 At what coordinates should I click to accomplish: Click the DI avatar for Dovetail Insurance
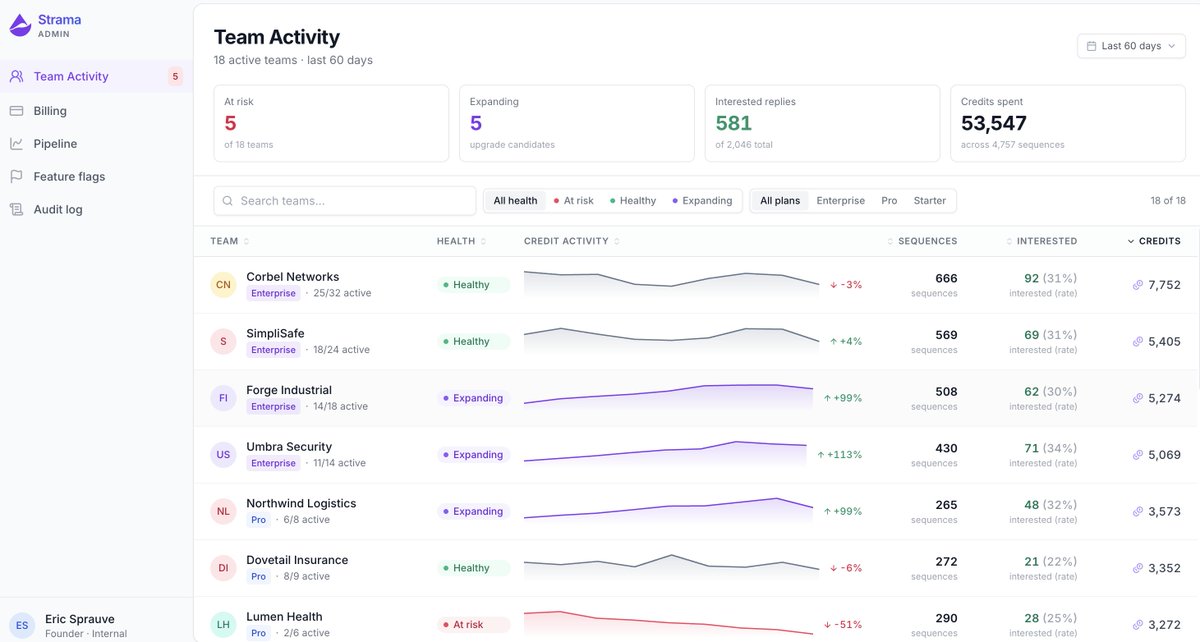[x=223, y=568]
